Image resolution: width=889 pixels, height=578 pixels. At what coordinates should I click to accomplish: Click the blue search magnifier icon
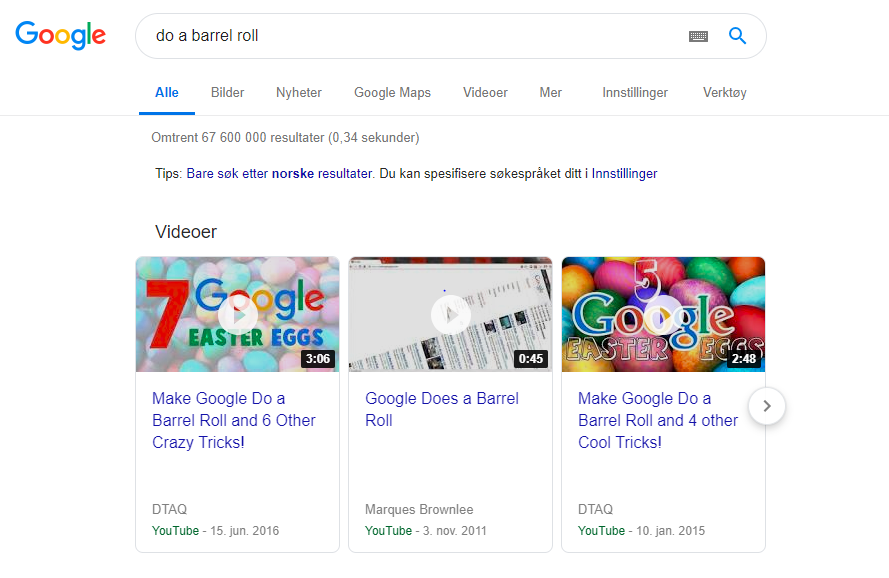click(x=737, y=36)
